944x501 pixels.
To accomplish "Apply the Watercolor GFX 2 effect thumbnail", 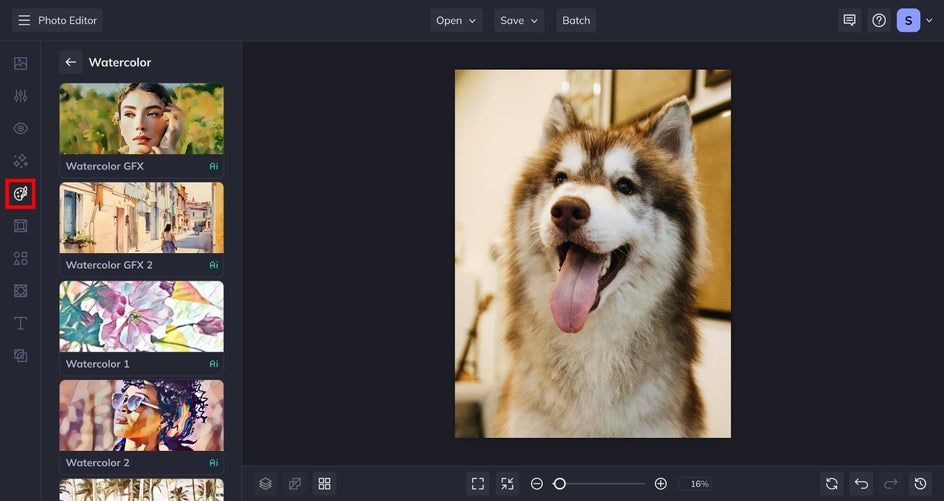I will (x=141, y=218).
